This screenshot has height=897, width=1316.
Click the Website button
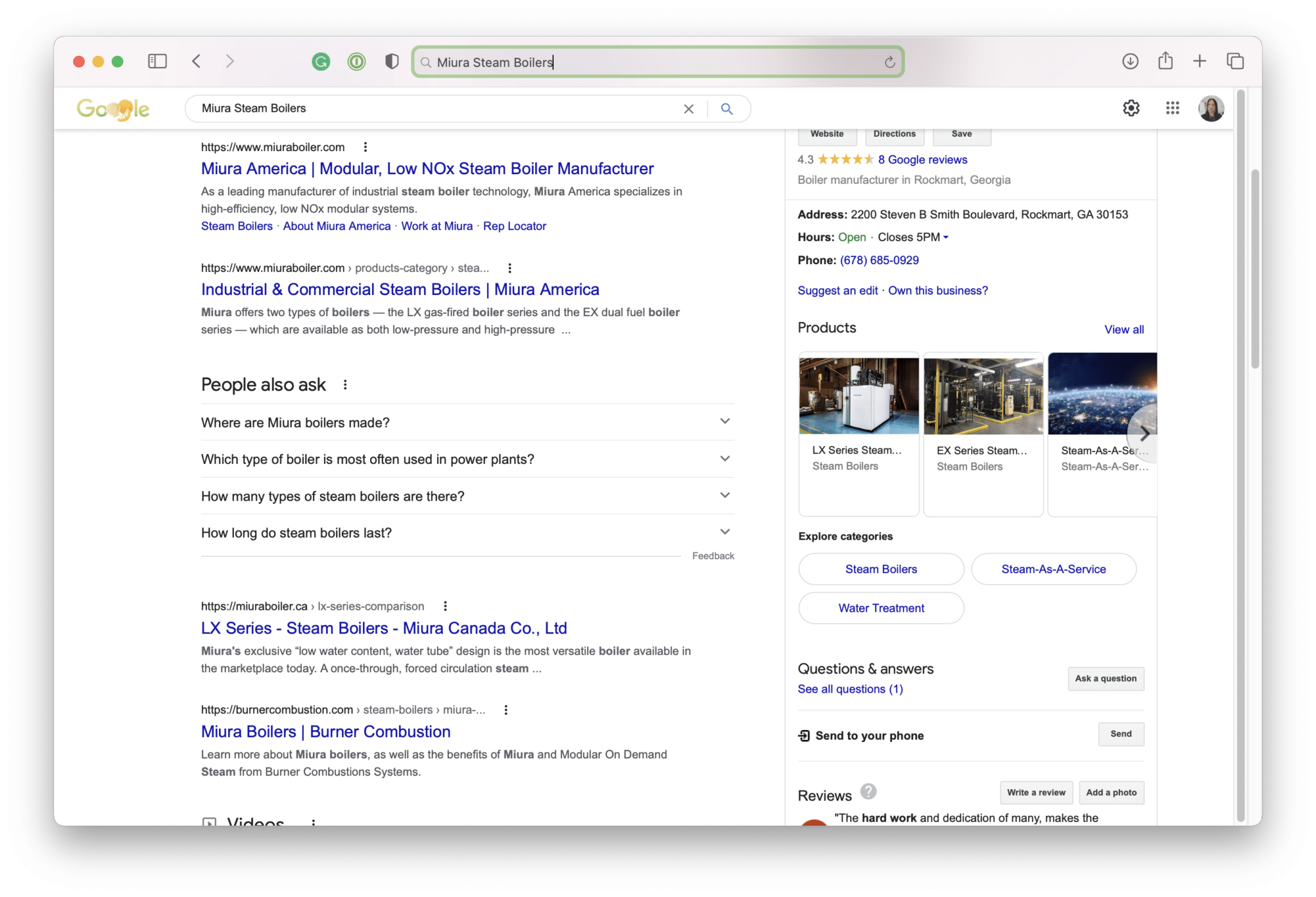[827, 135]
